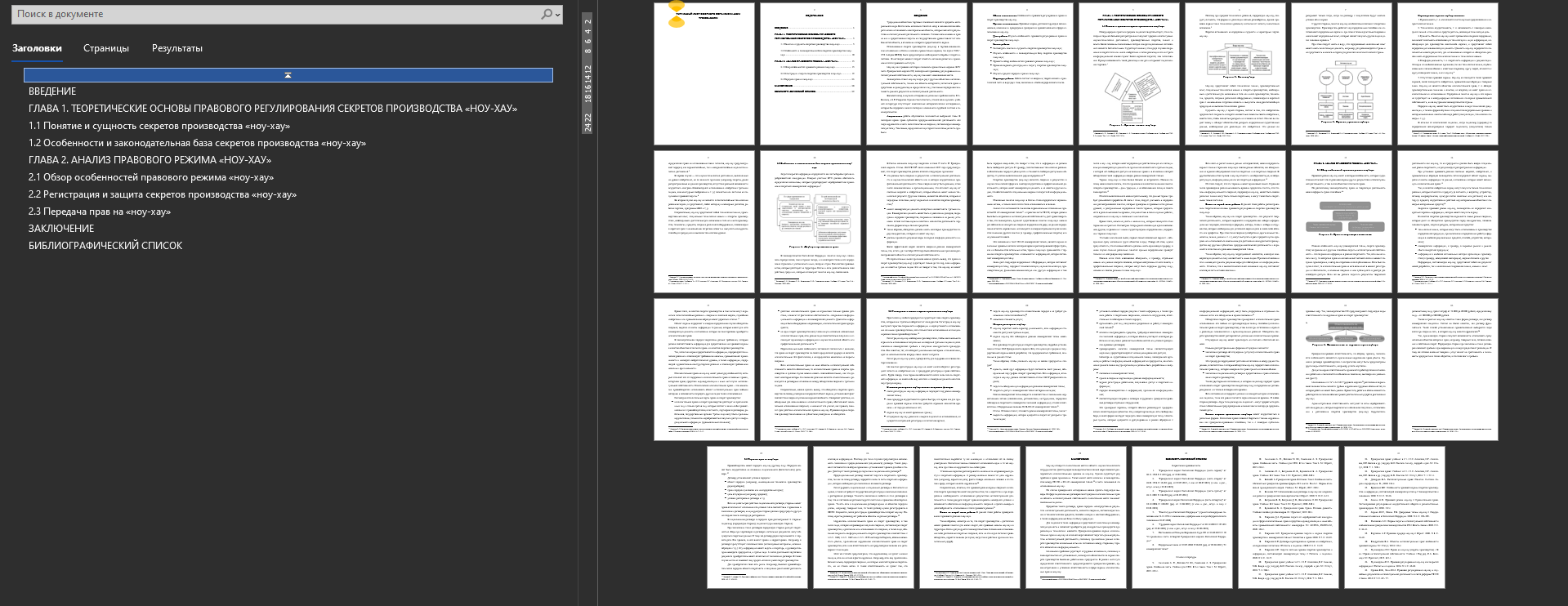Viewport: 1568px width, 606px height.
Task: Click the title page with the yellow shape
Action: 704,74
